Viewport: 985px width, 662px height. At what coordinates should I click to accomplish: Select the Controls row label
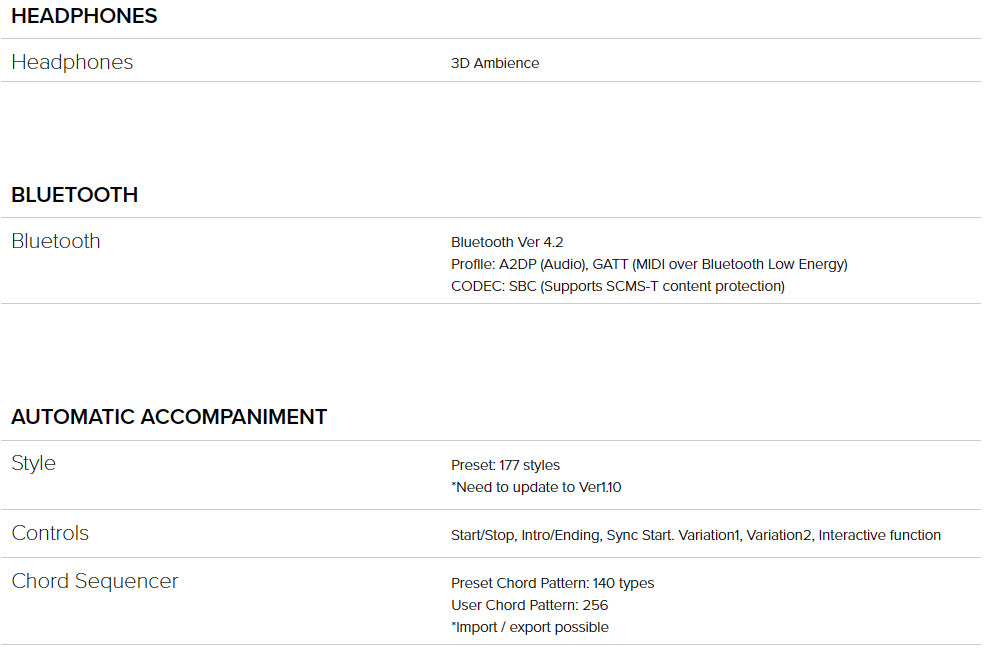[50, 533]
